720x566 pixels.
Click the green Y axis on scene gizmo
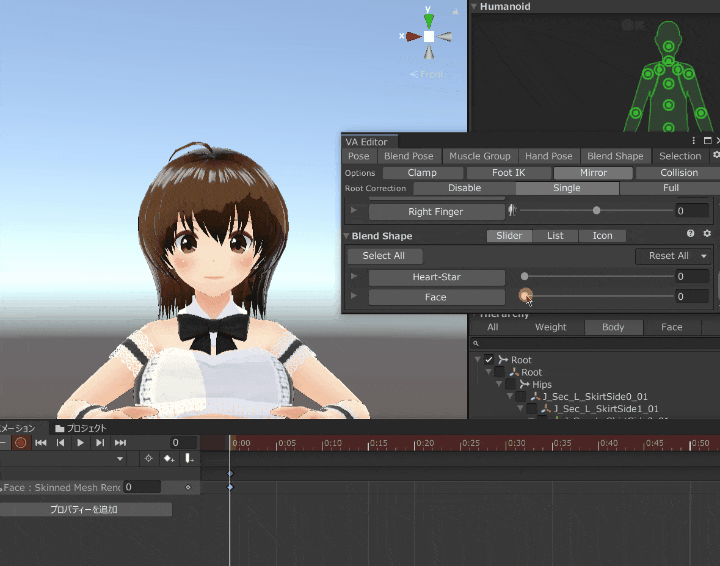(429, 19)
